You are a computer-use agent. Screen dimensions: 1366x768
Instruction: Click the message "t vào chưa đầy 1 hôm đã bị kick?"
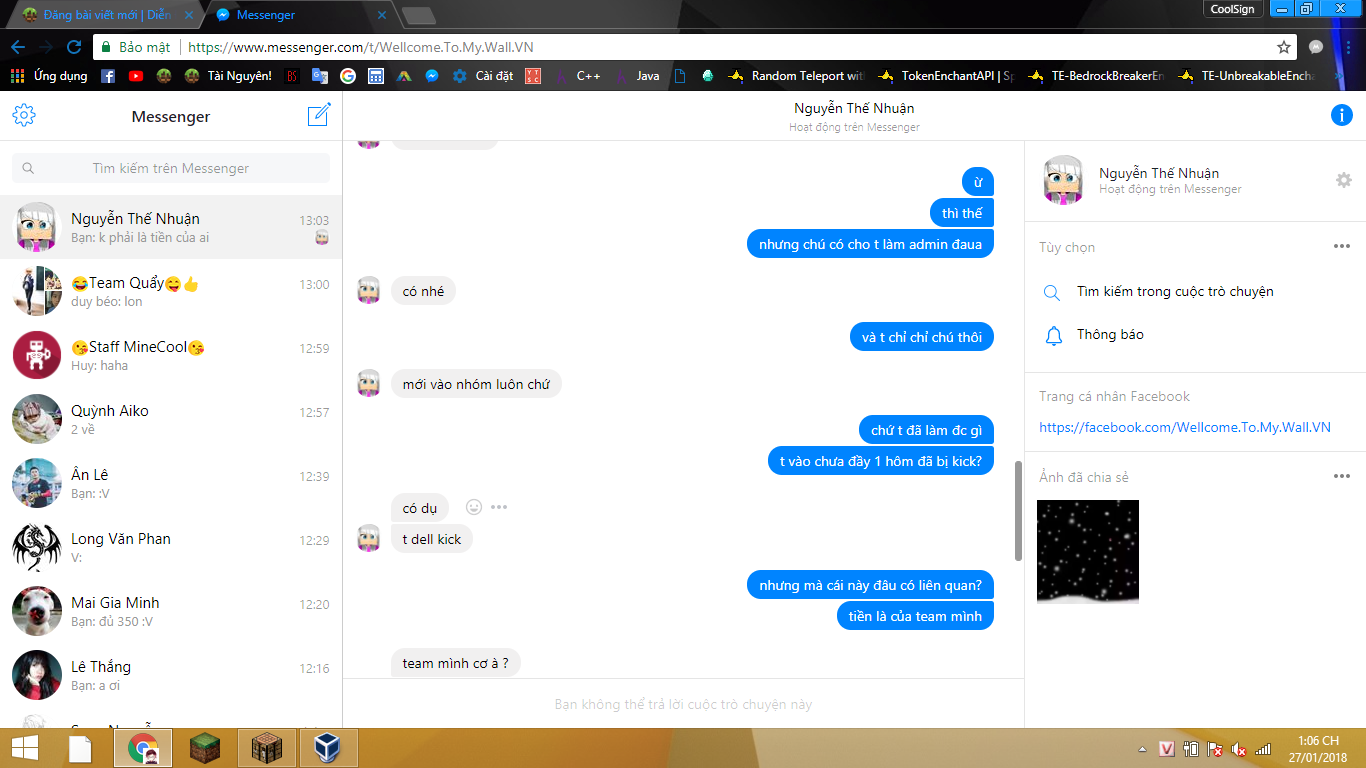(x=881, y=461)
